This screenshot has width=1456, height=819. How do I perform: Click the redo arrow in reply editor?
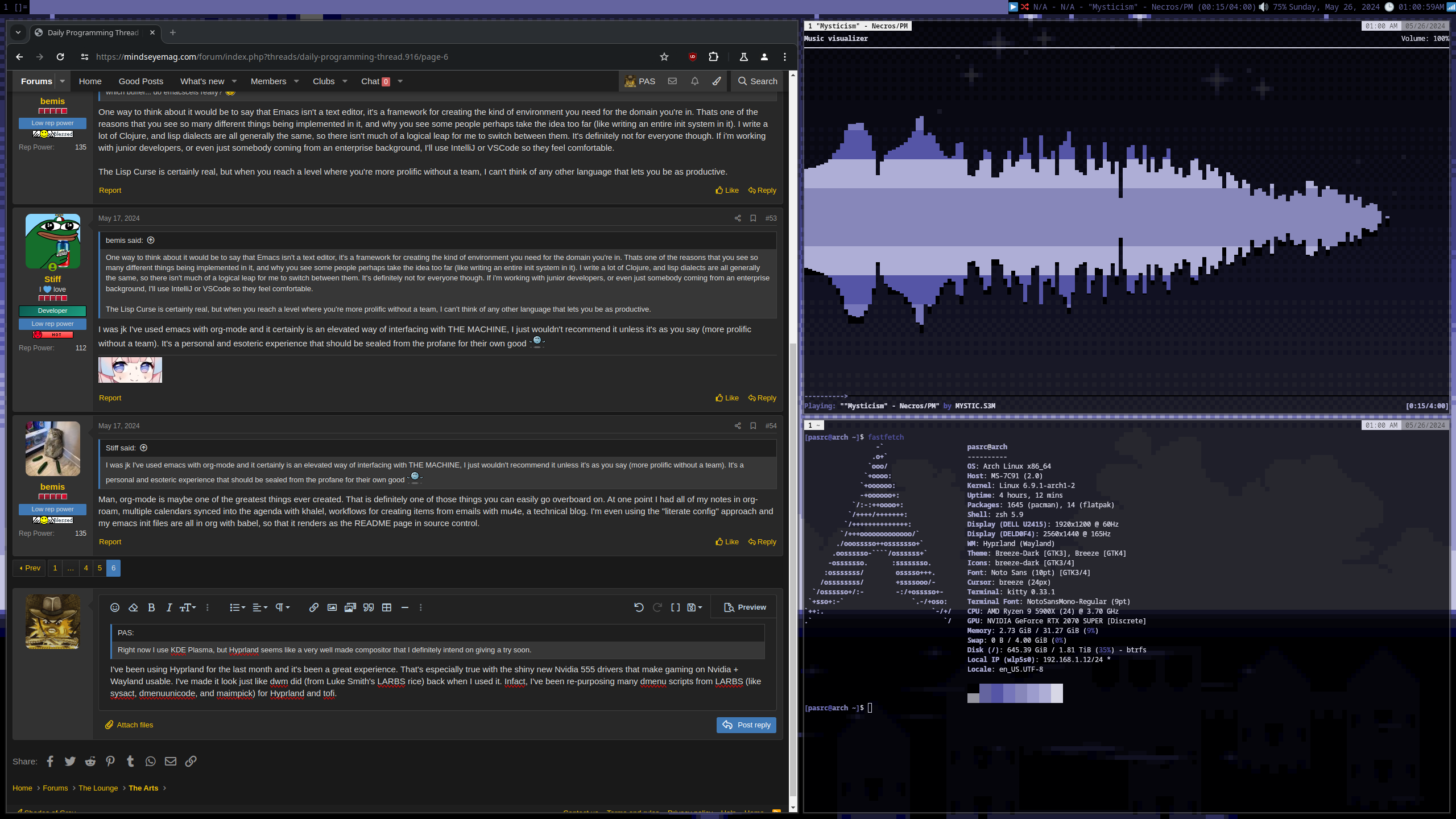coord(657,607)
